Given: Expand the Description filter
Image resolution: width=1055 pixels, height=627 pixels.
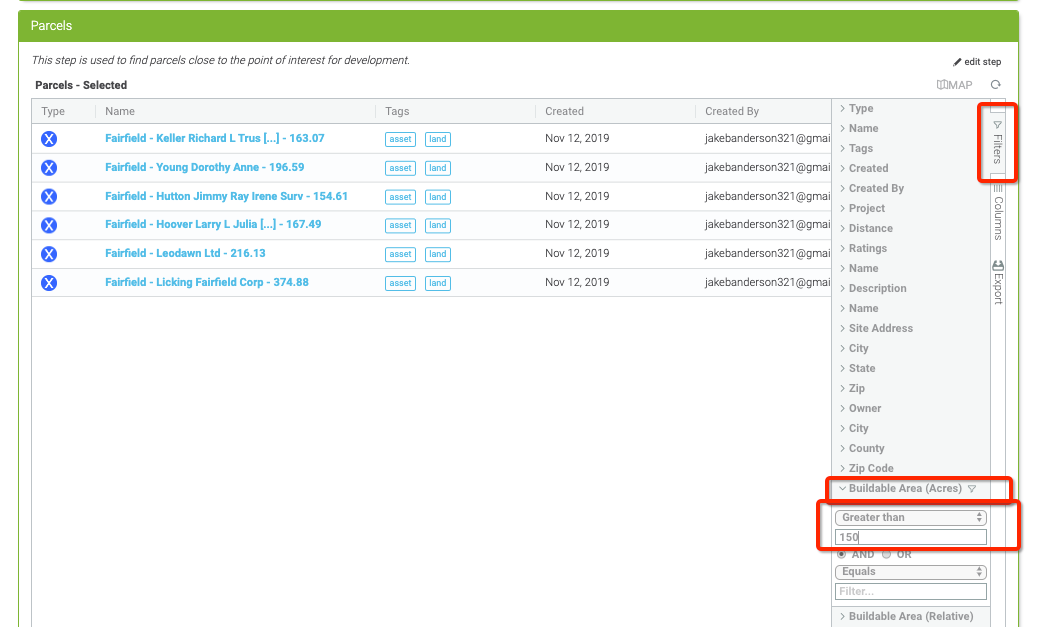Looking at the screenshot, I should click(x=873, y=288).
